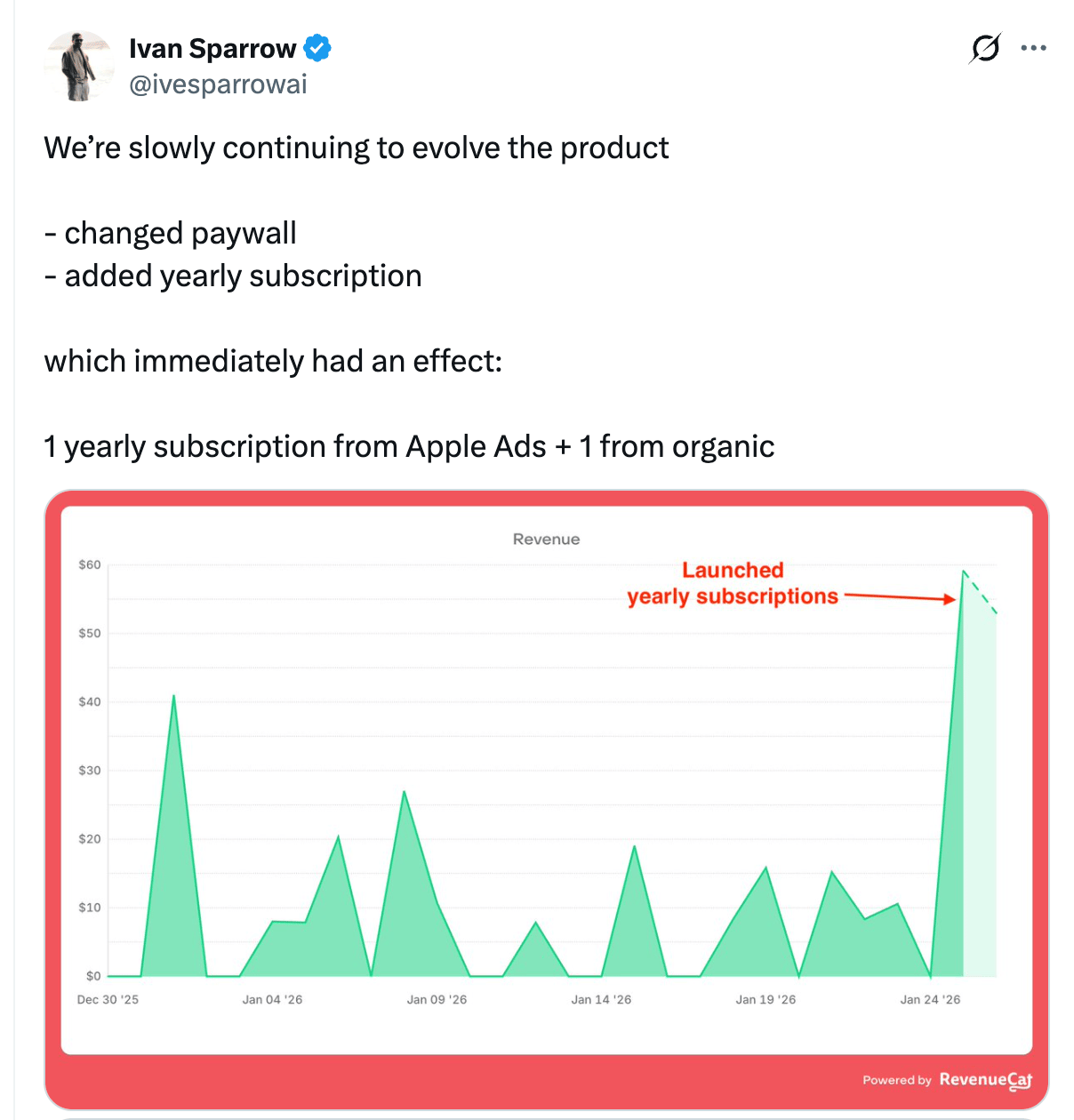Click the light green projected revenue area
Image resolution: width=1074 pixels, height=1120 pixels.
pos(980,800)
